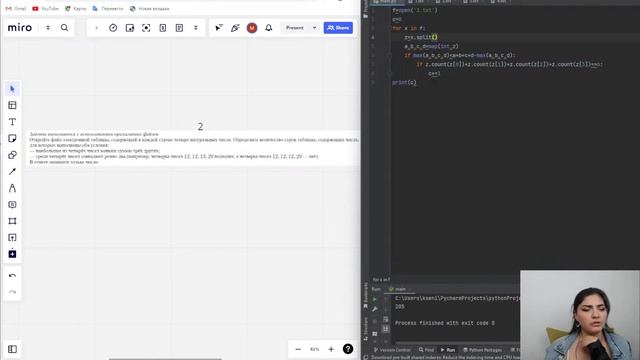Click the PyCharm status bar indexing message

coord(445,357)
